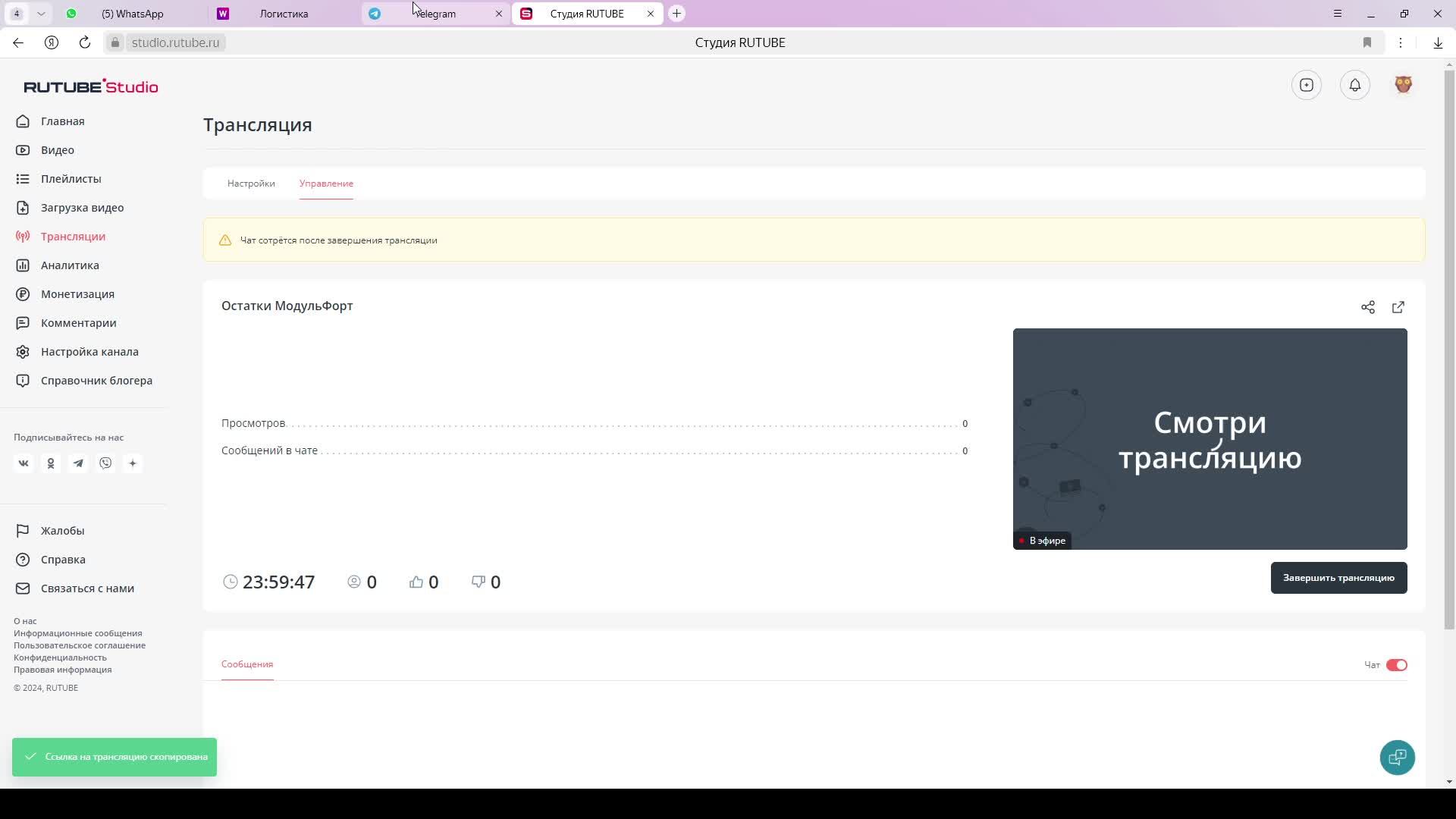The height and width of the screenshot is (819, 1456).
Task: Click the add video plus icon
Action: (x=1306, y=85)
